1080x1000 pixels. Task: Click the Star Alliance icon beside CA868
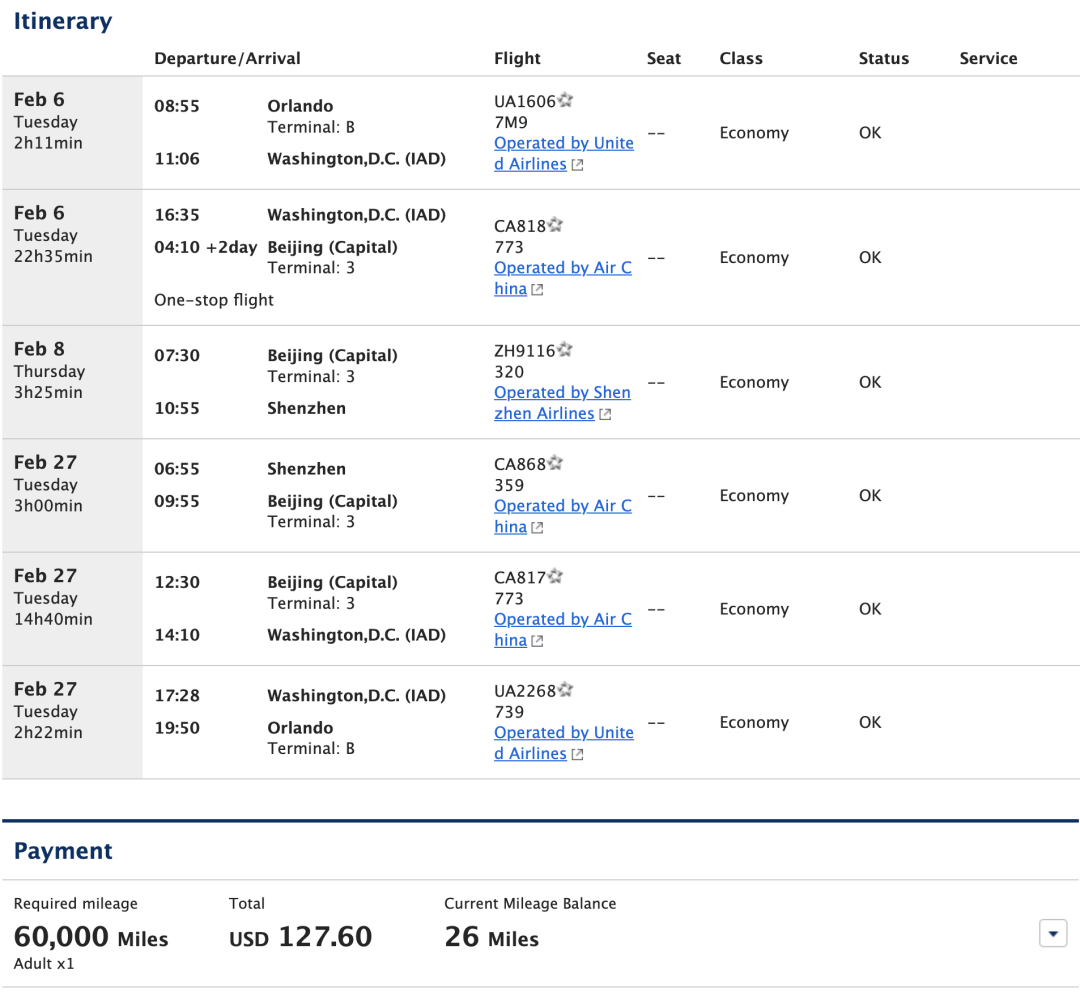pos(556,463)
